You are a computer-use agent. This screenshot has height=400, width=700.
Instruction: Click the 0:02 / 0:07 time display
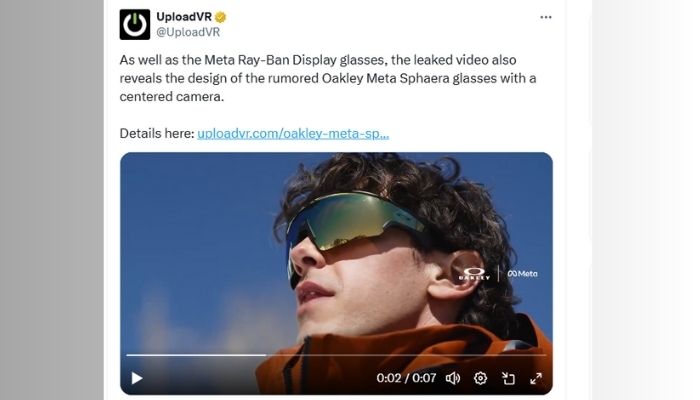point(406,378)
